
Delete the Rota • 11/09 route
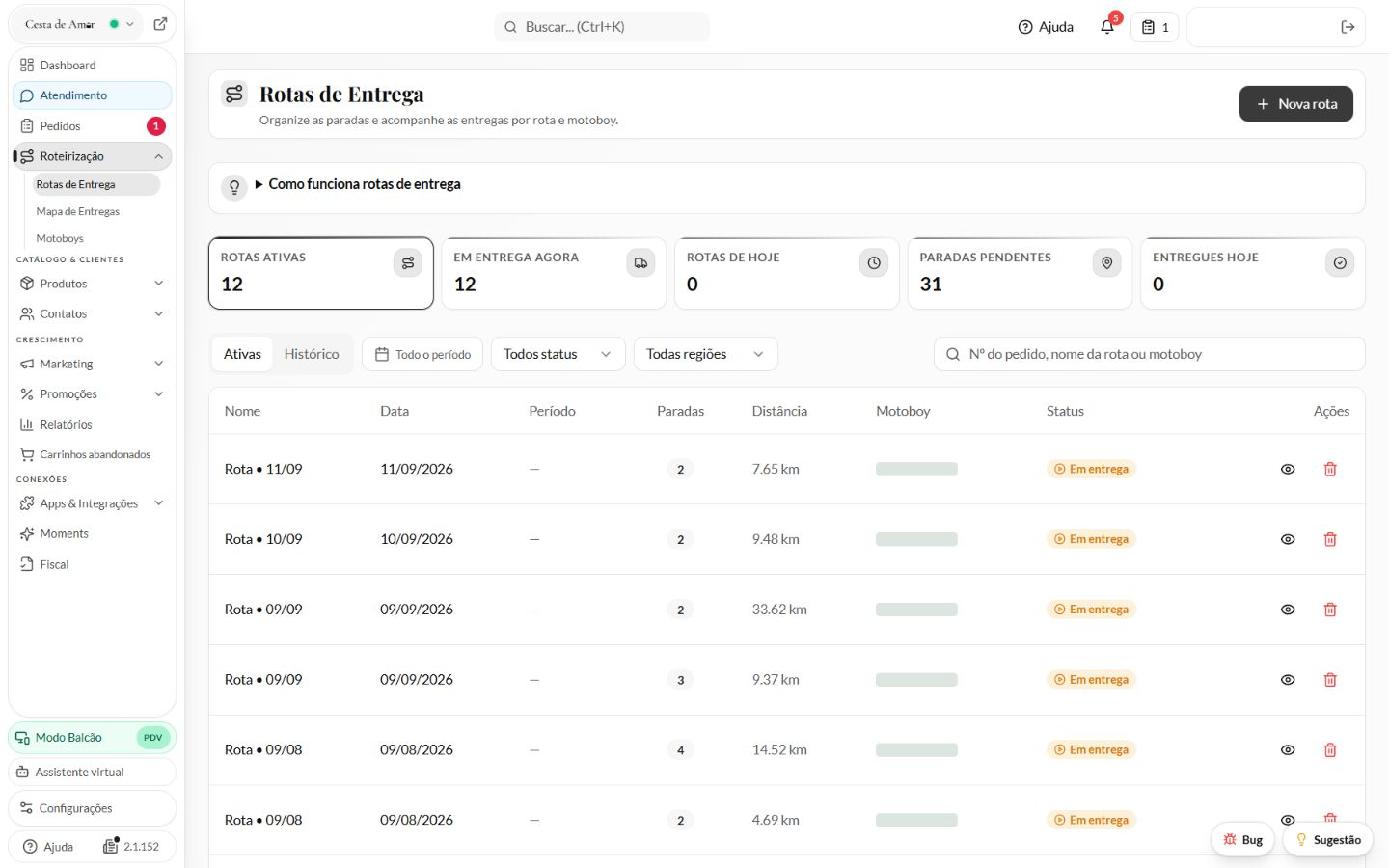(x=1330, y=469)
